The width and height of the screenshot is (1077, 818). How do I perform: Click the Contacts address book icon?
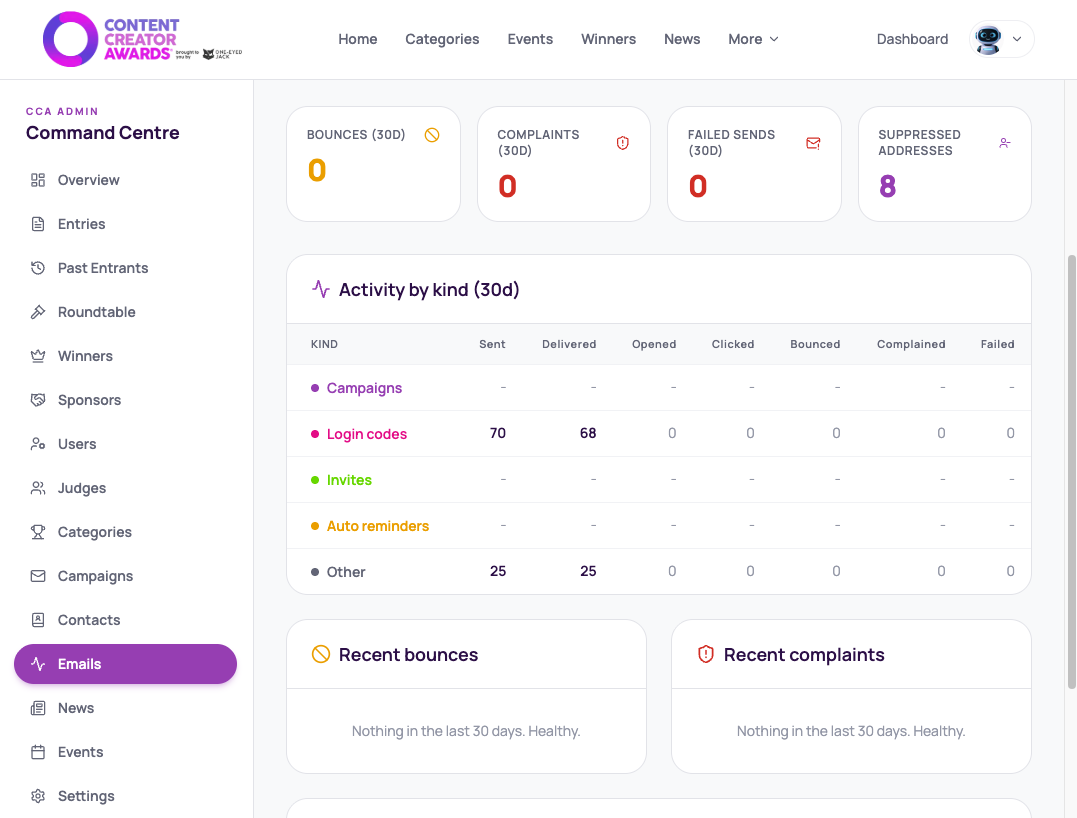coord(38,620)
